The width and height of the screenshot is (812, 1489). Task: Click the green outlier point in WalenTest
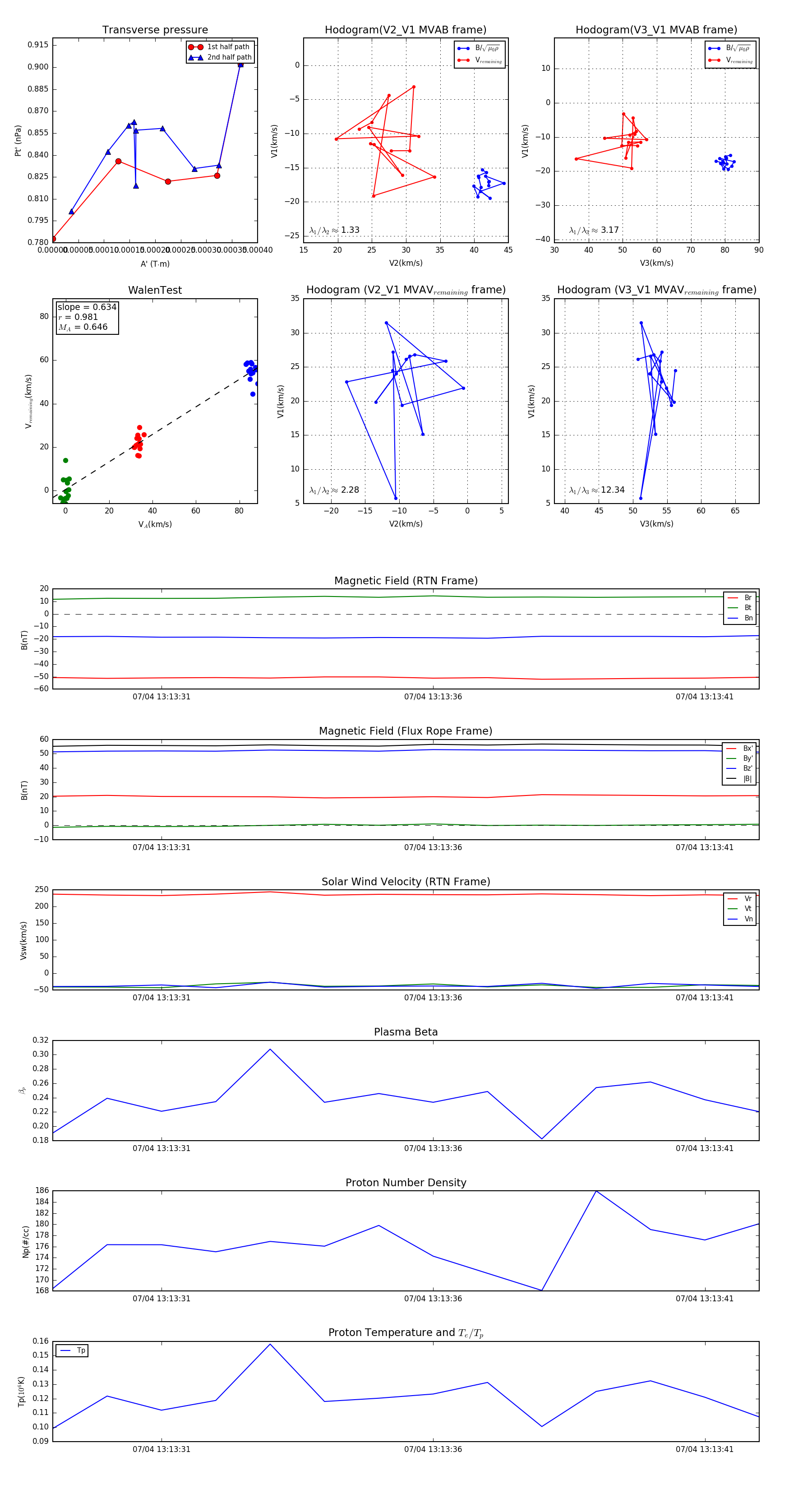point(65,461)
